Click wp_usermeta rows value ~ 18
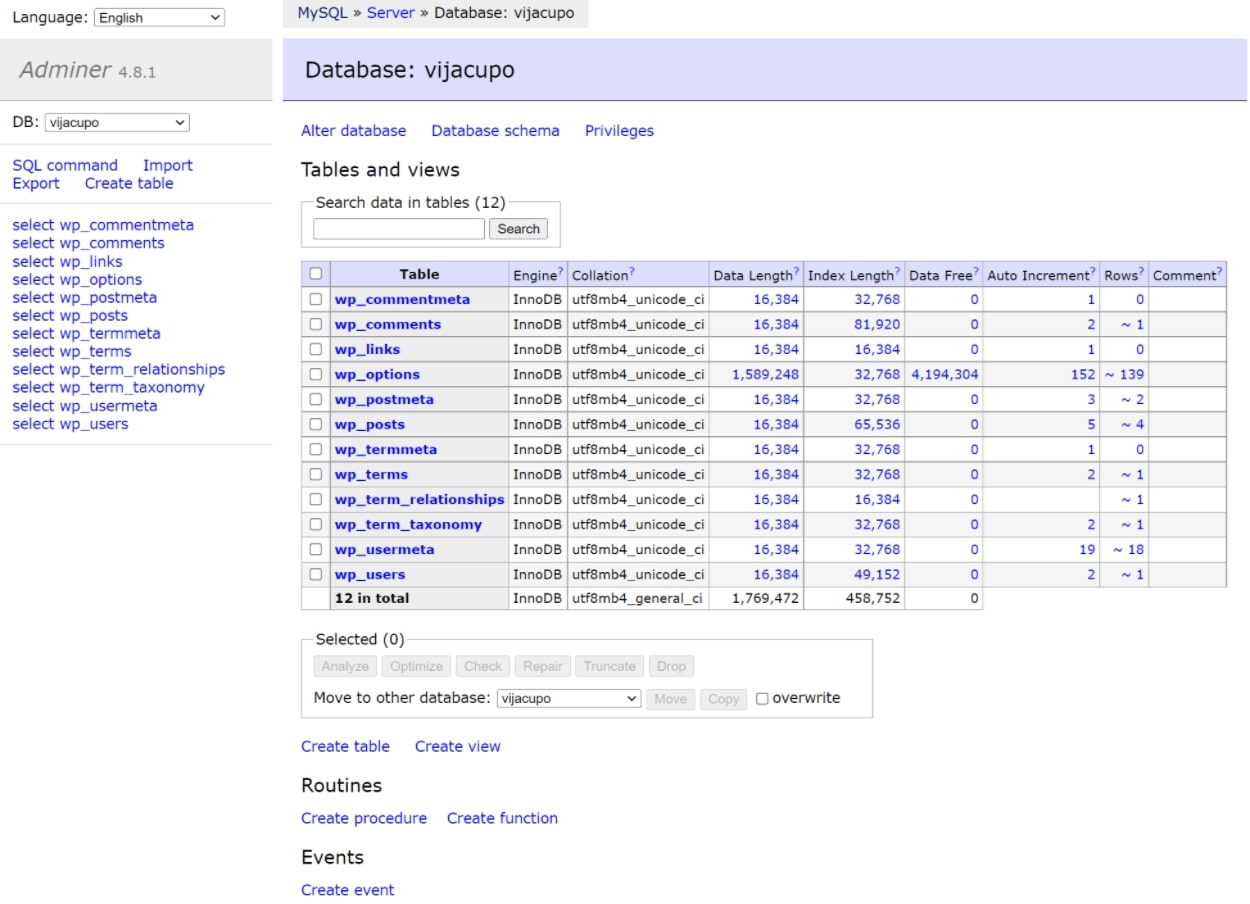Screen dimensions: 1250x904 coord(1128,549)
